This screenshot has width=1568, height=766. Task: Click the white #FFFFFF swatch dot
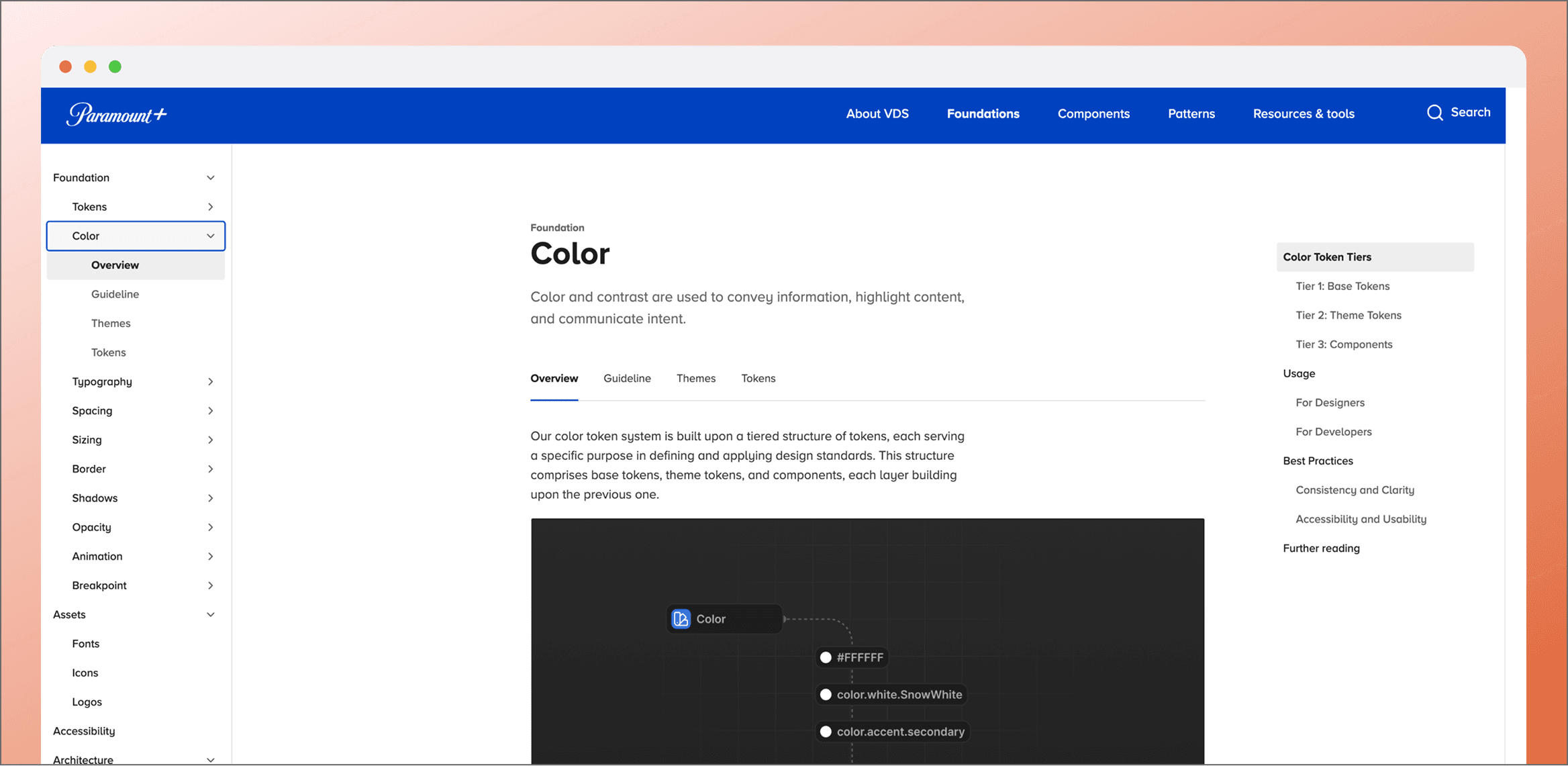(x=826, y=657)
